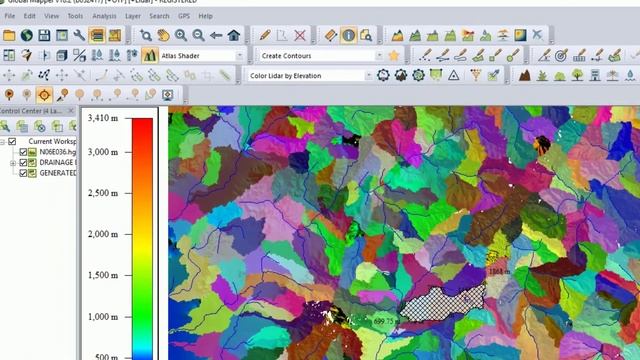Click the 3D view cube icon
The width and height of the screenshot is (640, 360).
pyautogui.click(x=62, y=56)
